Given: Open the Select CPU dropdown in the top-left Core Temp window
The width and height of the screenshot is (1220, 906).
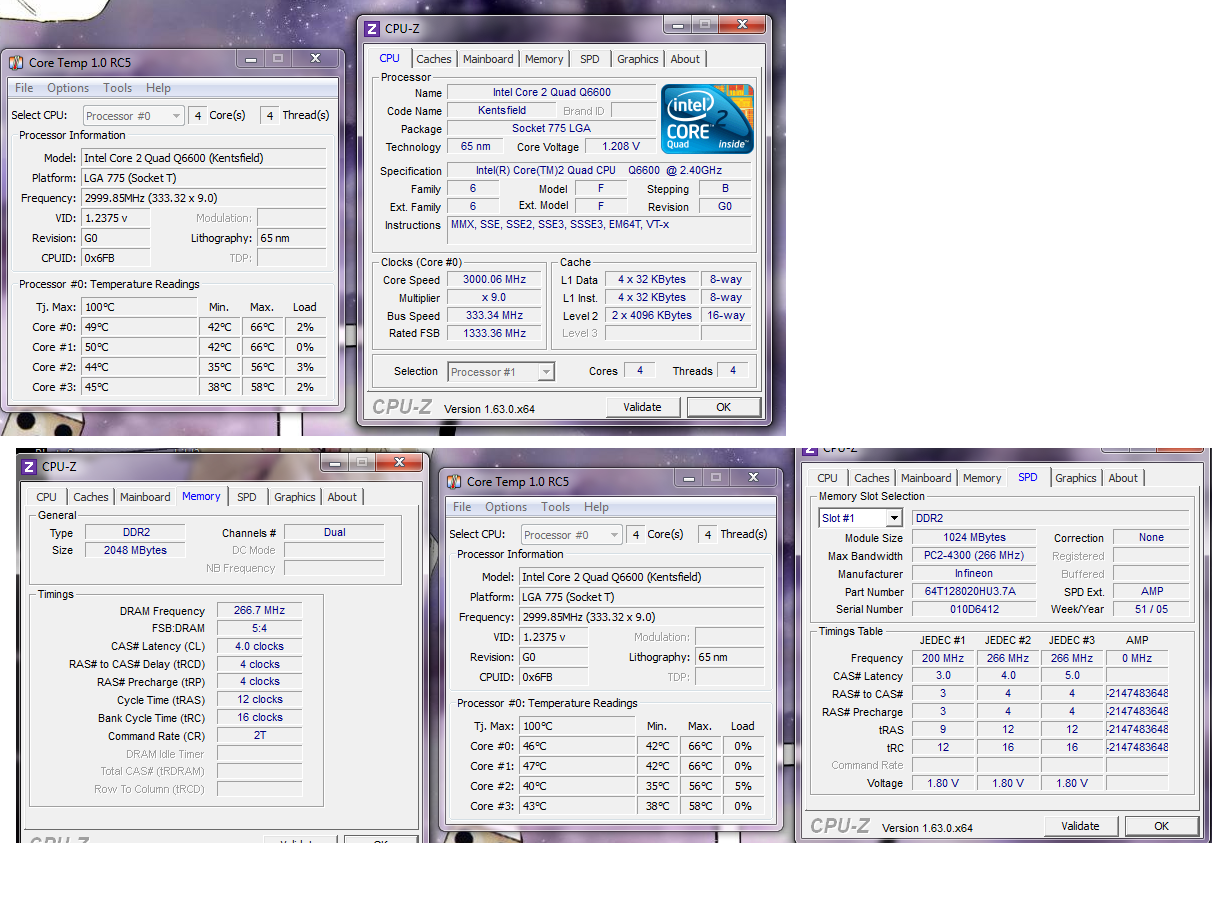Looking at the screenshot, I should tap(134, 116).
